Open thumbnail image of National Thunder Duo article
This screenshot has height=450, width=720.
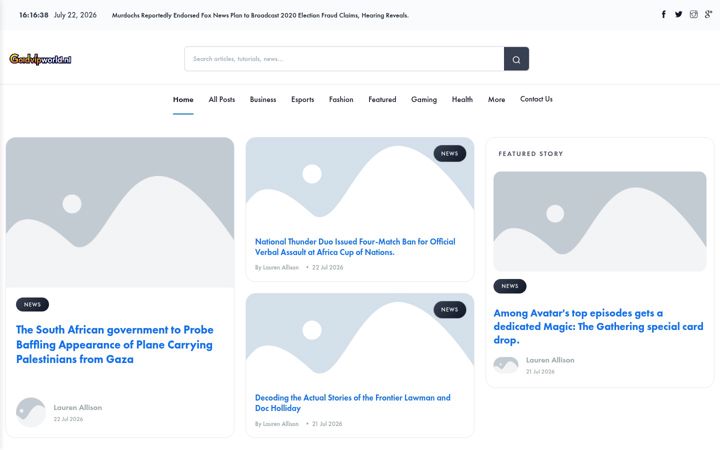(x=360, y=183)
